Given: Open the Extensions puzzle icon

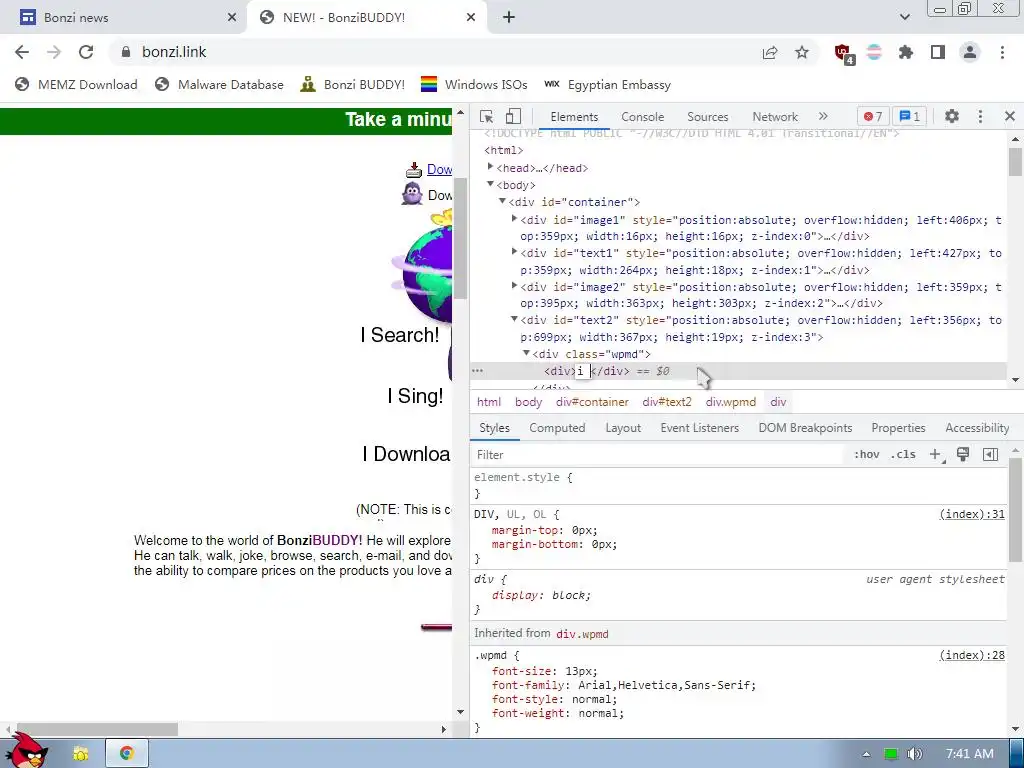Looking at the screenshot, I should point(905,52).
